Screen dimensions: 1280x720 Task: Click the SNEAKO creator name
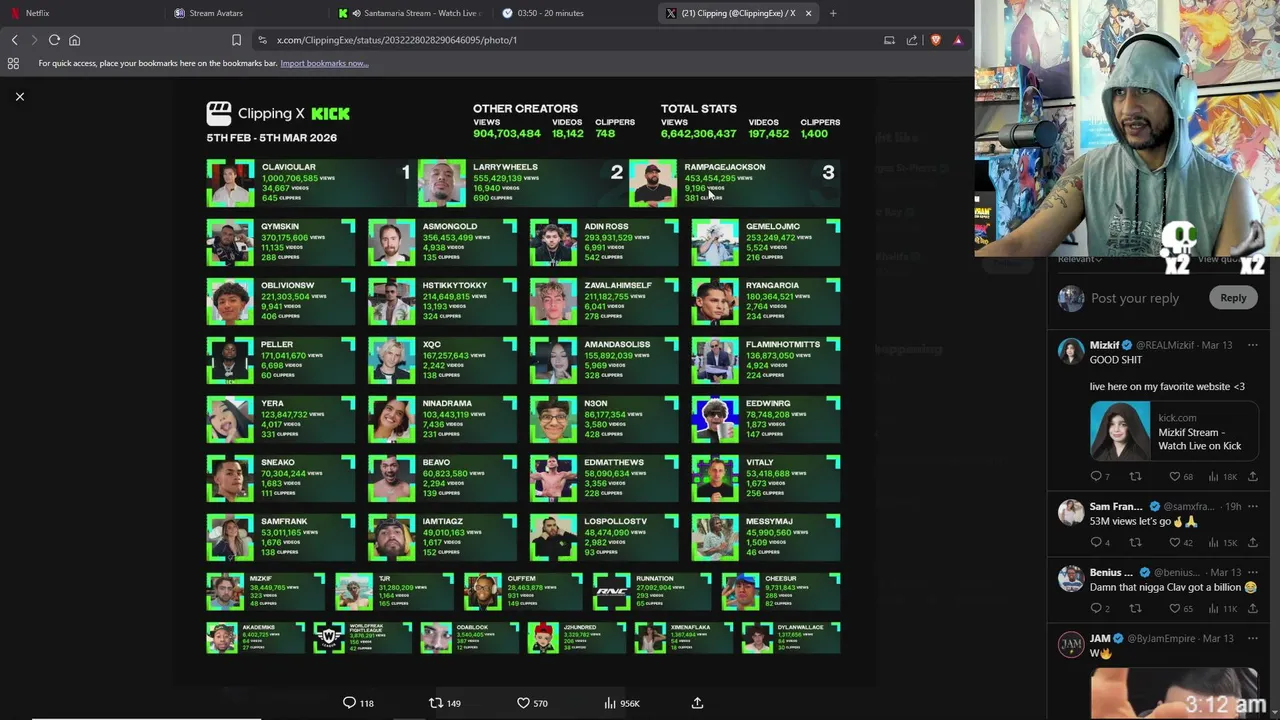tap(278, 463)
